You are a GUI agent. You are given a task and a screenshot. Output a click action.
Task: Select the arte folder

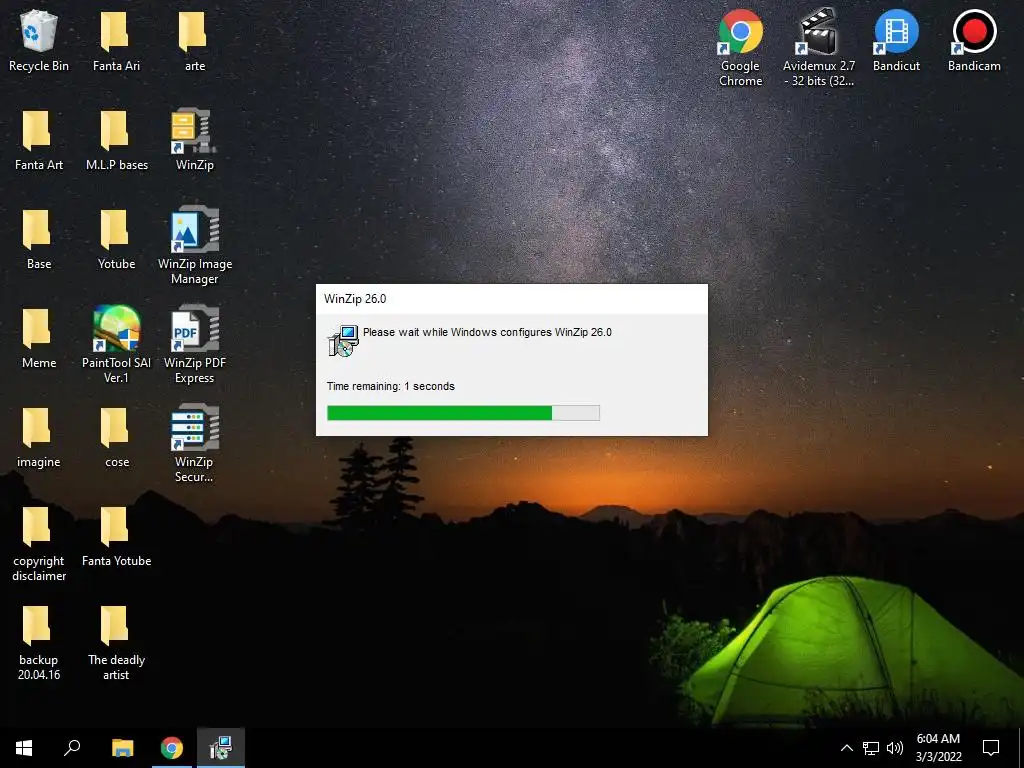(x=194, y=40)
